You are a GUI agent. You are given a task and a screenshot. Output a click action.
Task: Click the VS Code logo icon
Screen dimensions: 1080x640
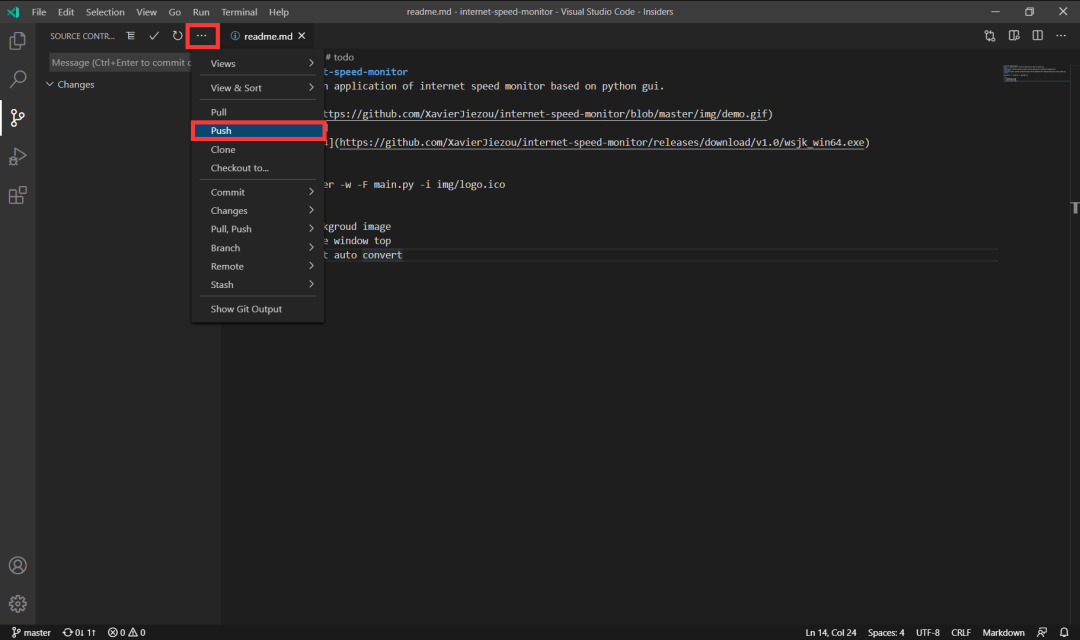coord(13,12)
